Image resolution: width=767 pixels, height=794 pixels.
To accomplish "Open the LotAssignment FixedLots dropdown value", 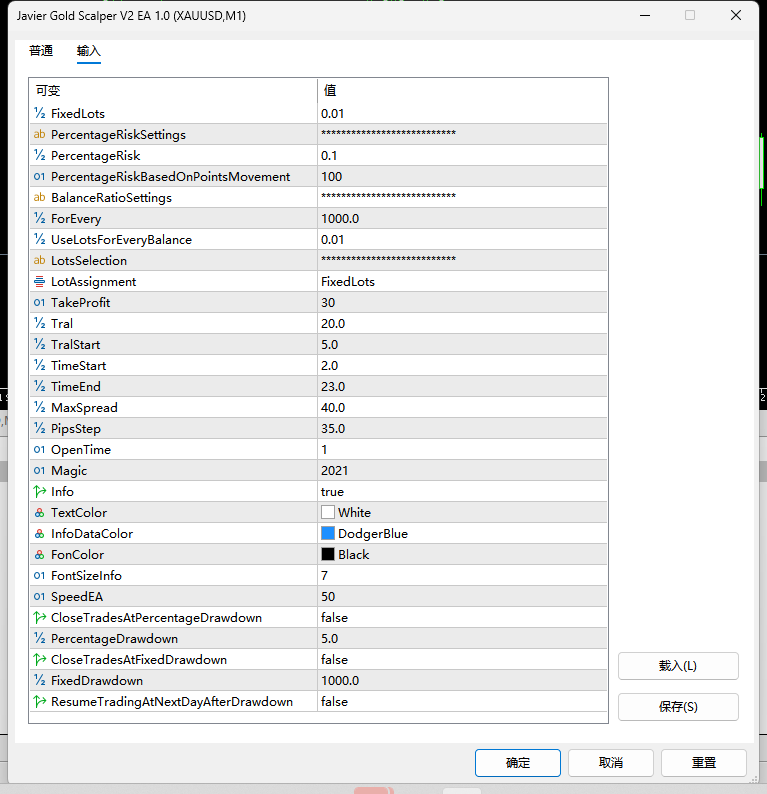I will coord(462,282).
